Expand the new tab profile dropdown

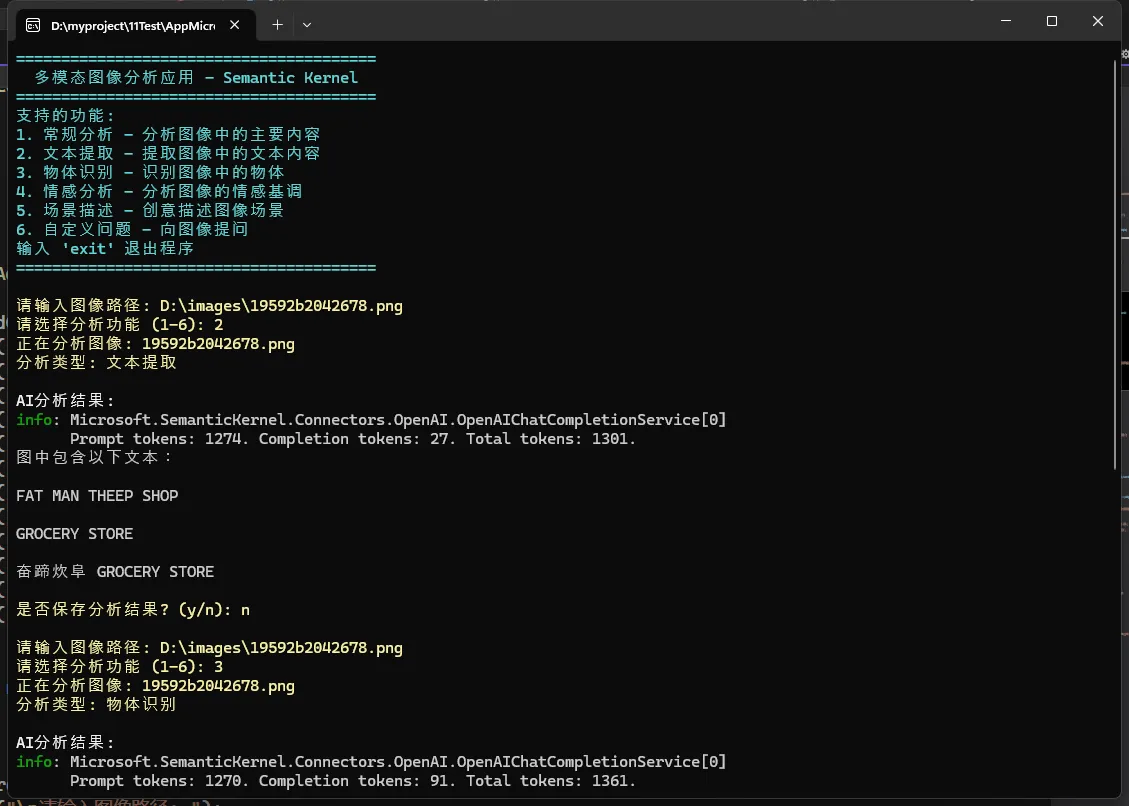click(x=307, y=25)
